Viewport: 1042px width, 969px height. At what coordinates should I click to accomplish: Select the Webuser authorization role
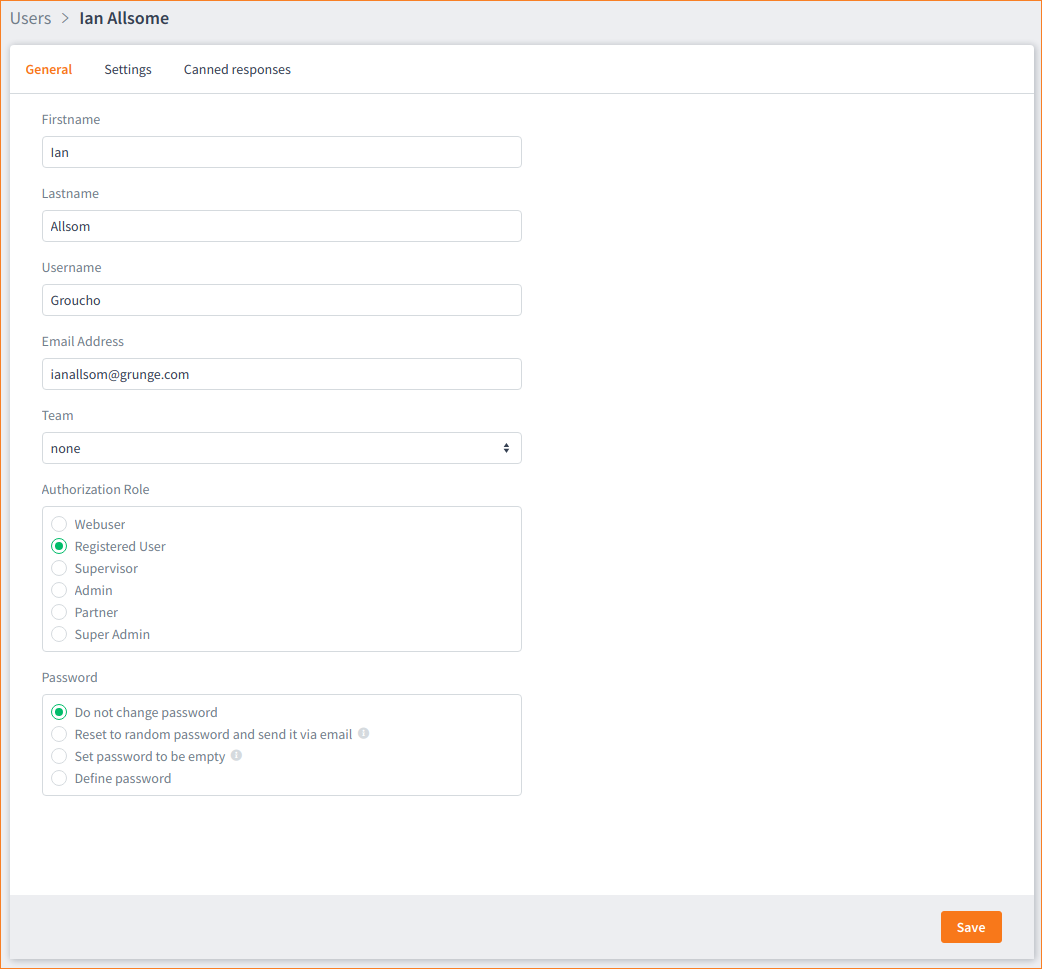(58, 524)
